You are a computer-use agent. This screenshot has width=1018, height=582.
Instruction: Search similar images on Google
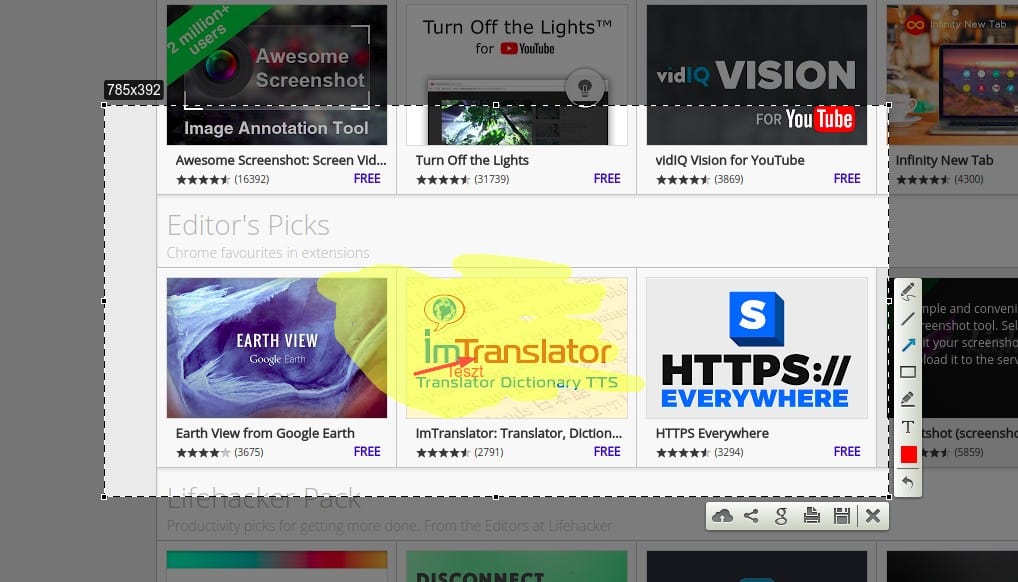[782, 516]
